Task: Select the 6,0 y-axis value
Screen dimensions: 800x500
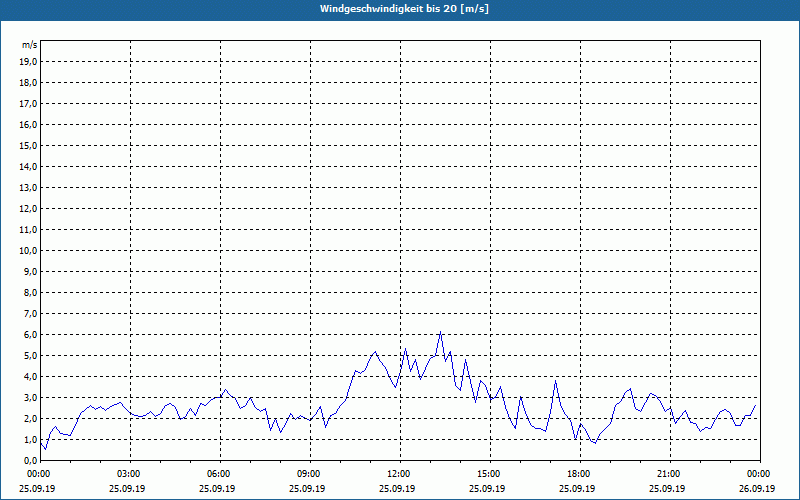Action: click(x=30, y=335)
